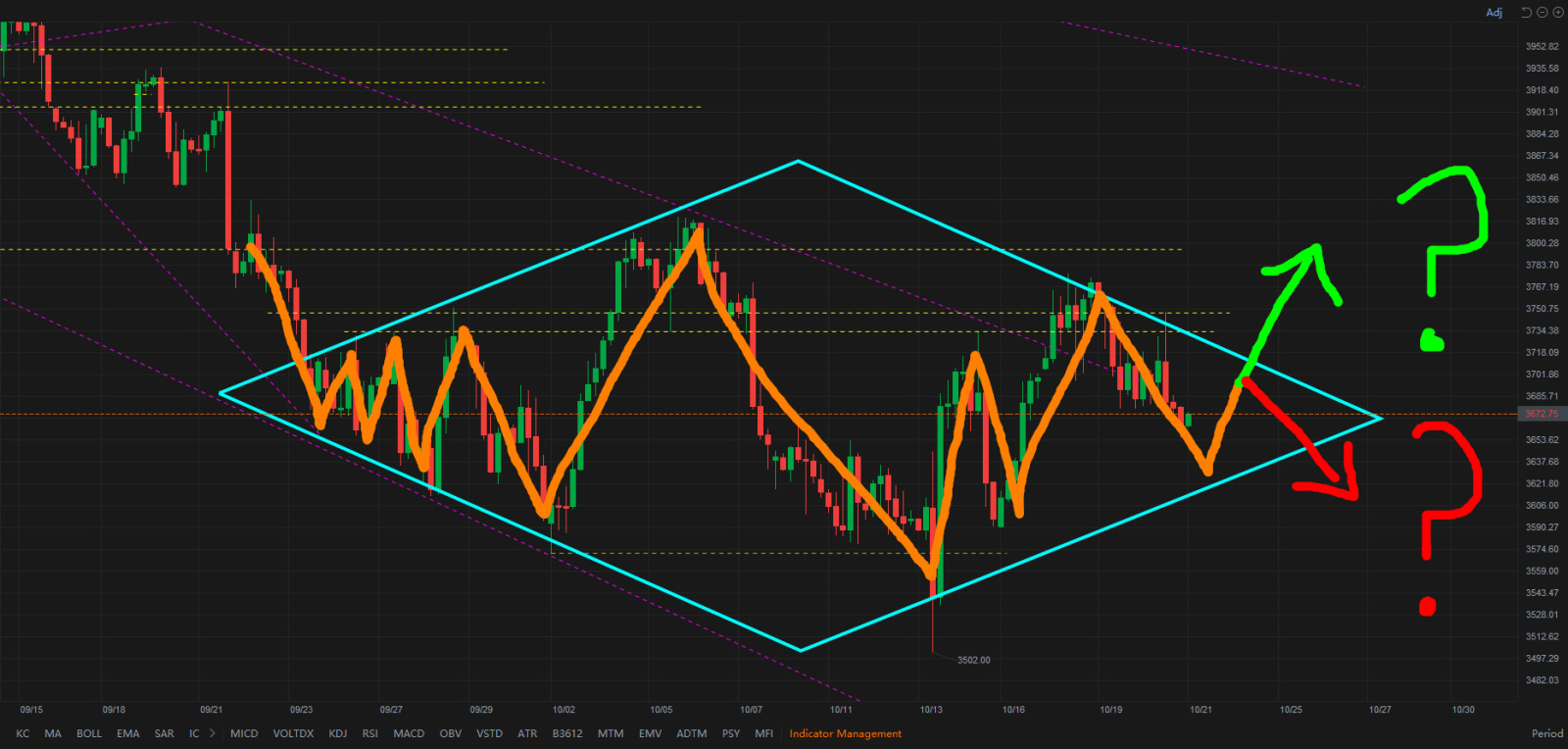Switch to the RSI indicator tab
This screenshot has width=1568, height=749.
point(369,733)
